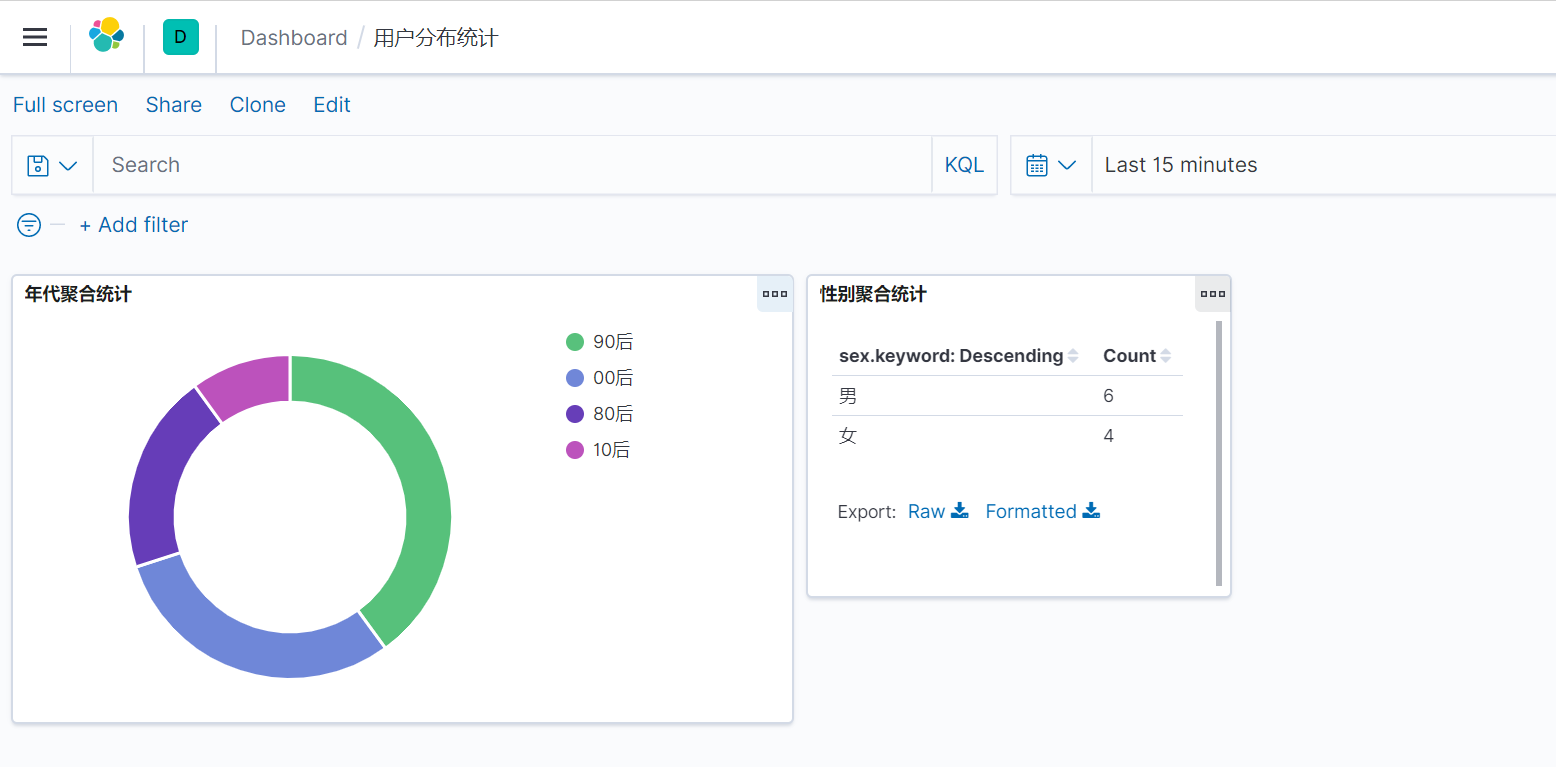Click the 00后 legend label
Image resolution: width=1556 pixels, height=767 pixels.
coord(613,378)
